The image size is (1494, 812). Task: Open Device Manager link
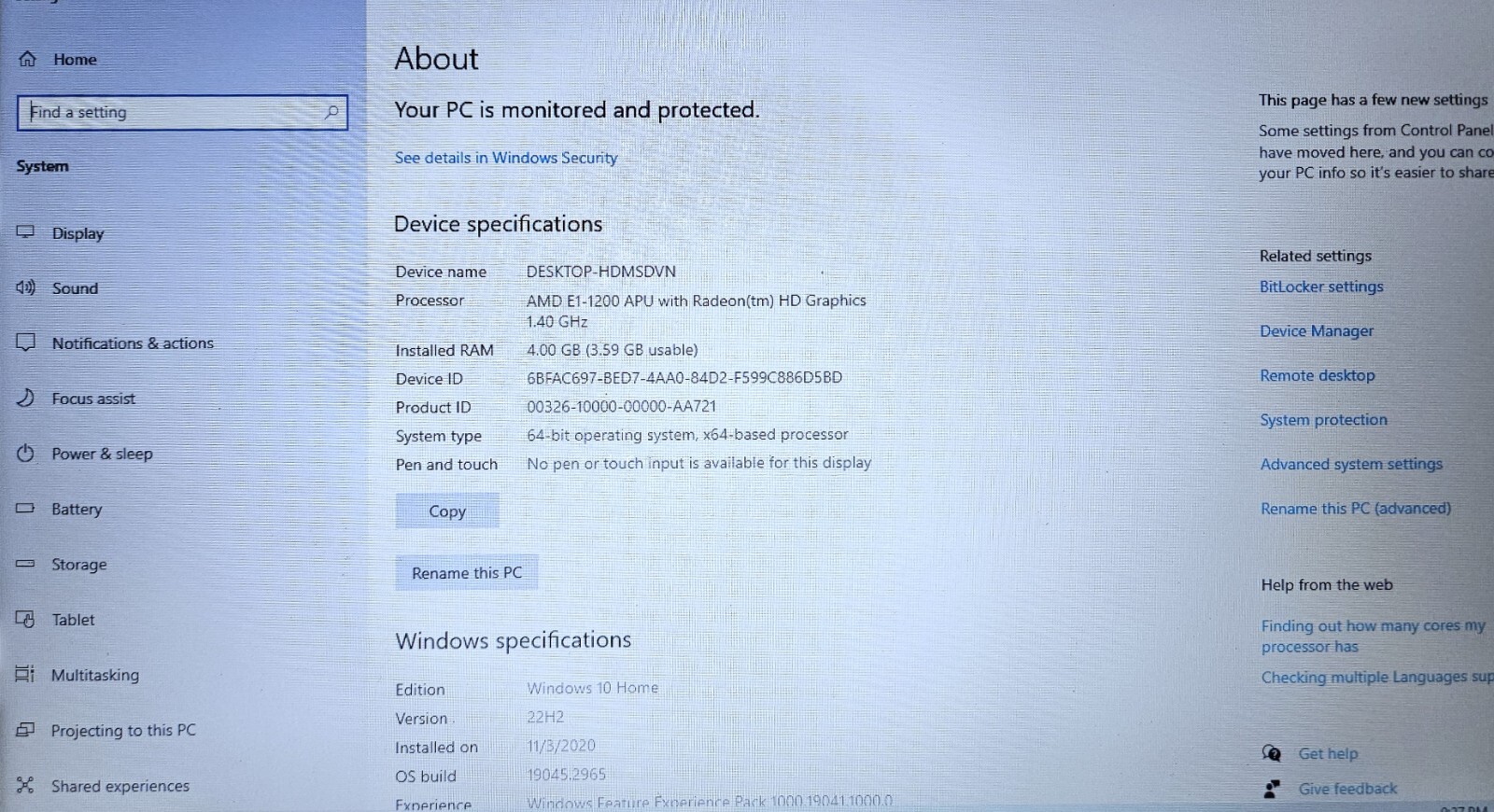pyautogui.click(x=1317, y=331)
